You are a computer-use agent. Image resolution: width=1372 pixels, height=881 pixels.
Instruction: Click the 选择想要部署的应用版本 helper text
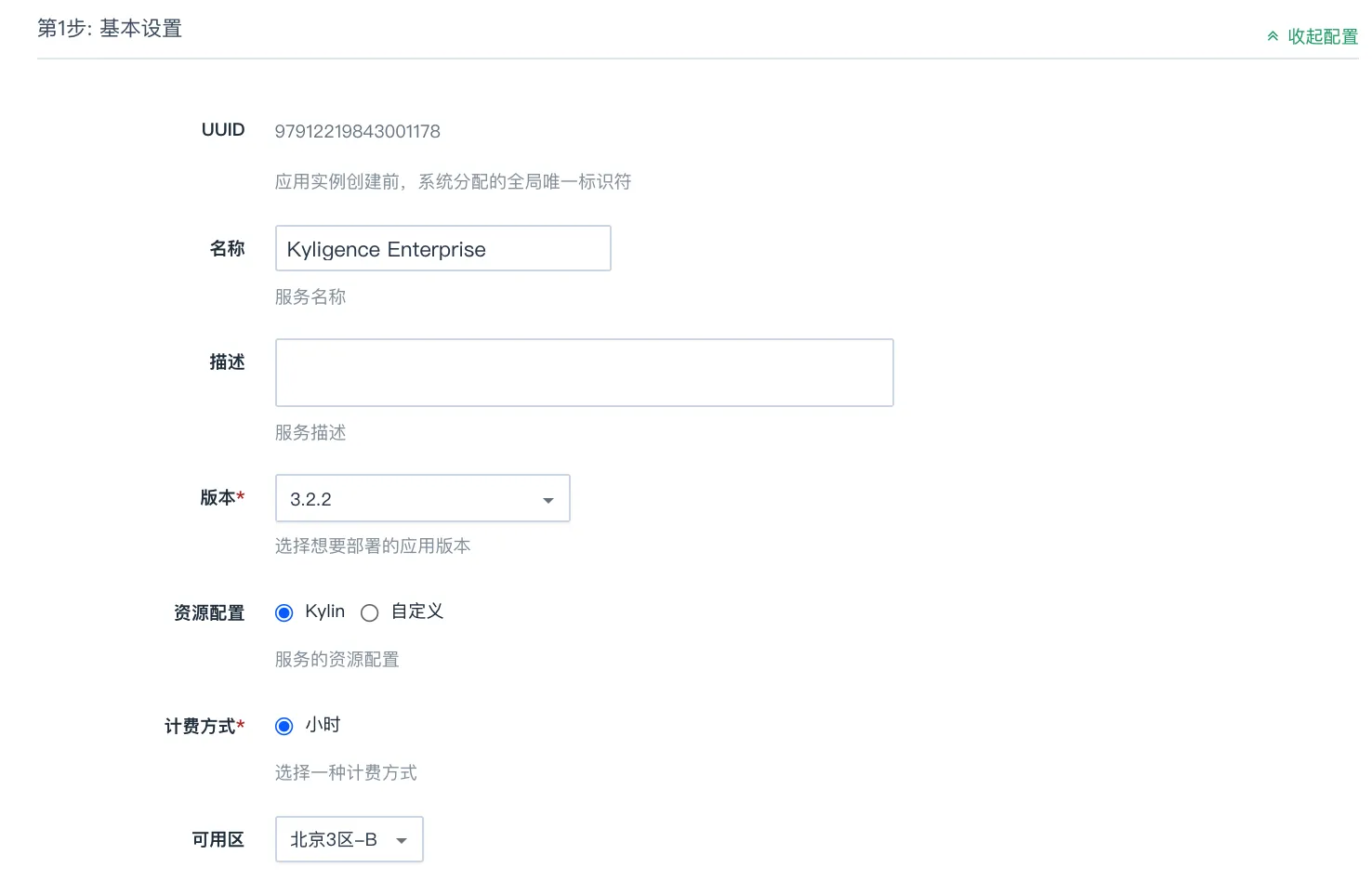pyautogui.click(x=373, y=546)
